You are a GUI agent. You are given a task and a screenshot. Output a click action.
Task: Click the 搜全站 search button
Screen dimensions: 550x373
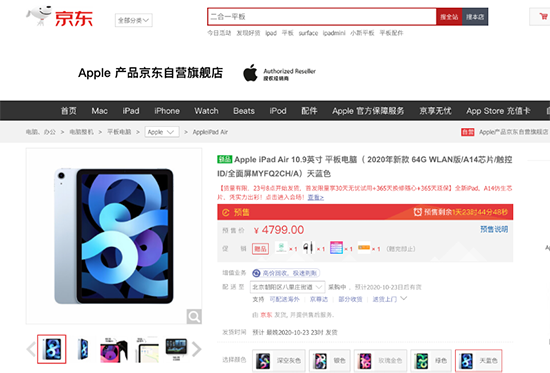pyautogui.click(x=449, y=17)
